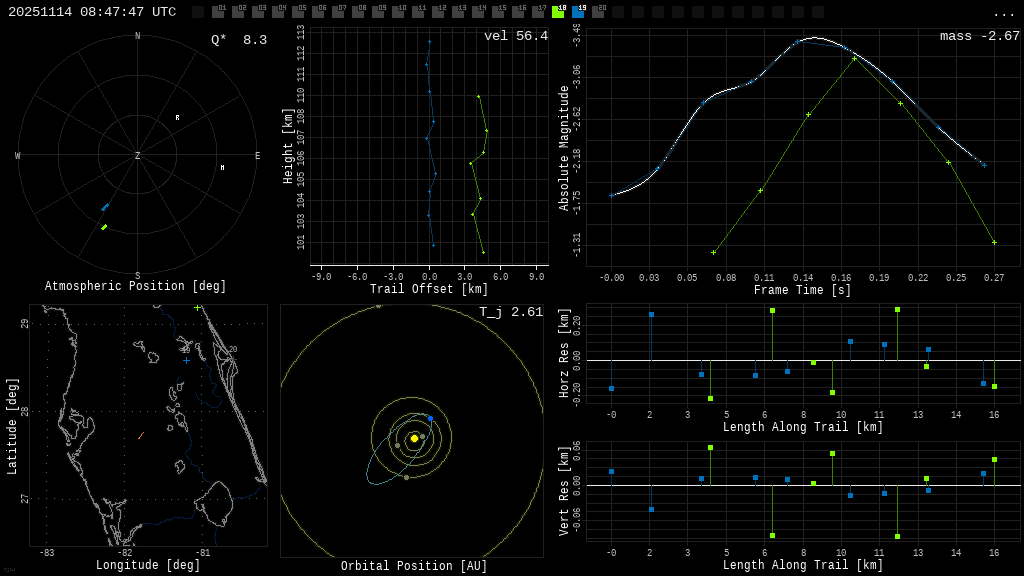This screenshot has height=576, width=1024.
Task: Click the bottom blue point in trail offset plot
Action: coord(433,245)
